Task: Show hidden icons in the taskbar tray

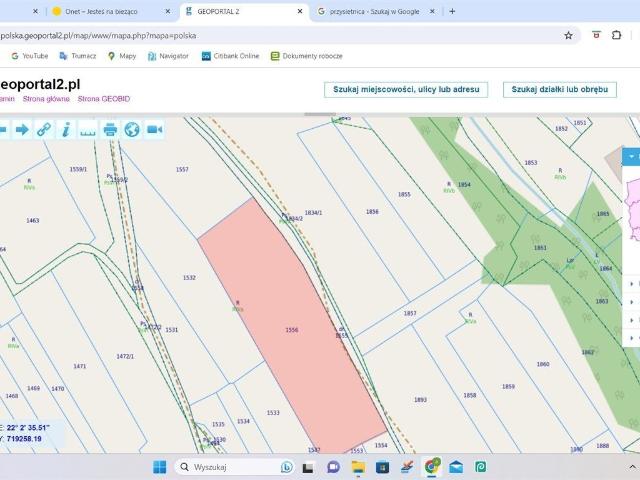Action: click(632, 467)
